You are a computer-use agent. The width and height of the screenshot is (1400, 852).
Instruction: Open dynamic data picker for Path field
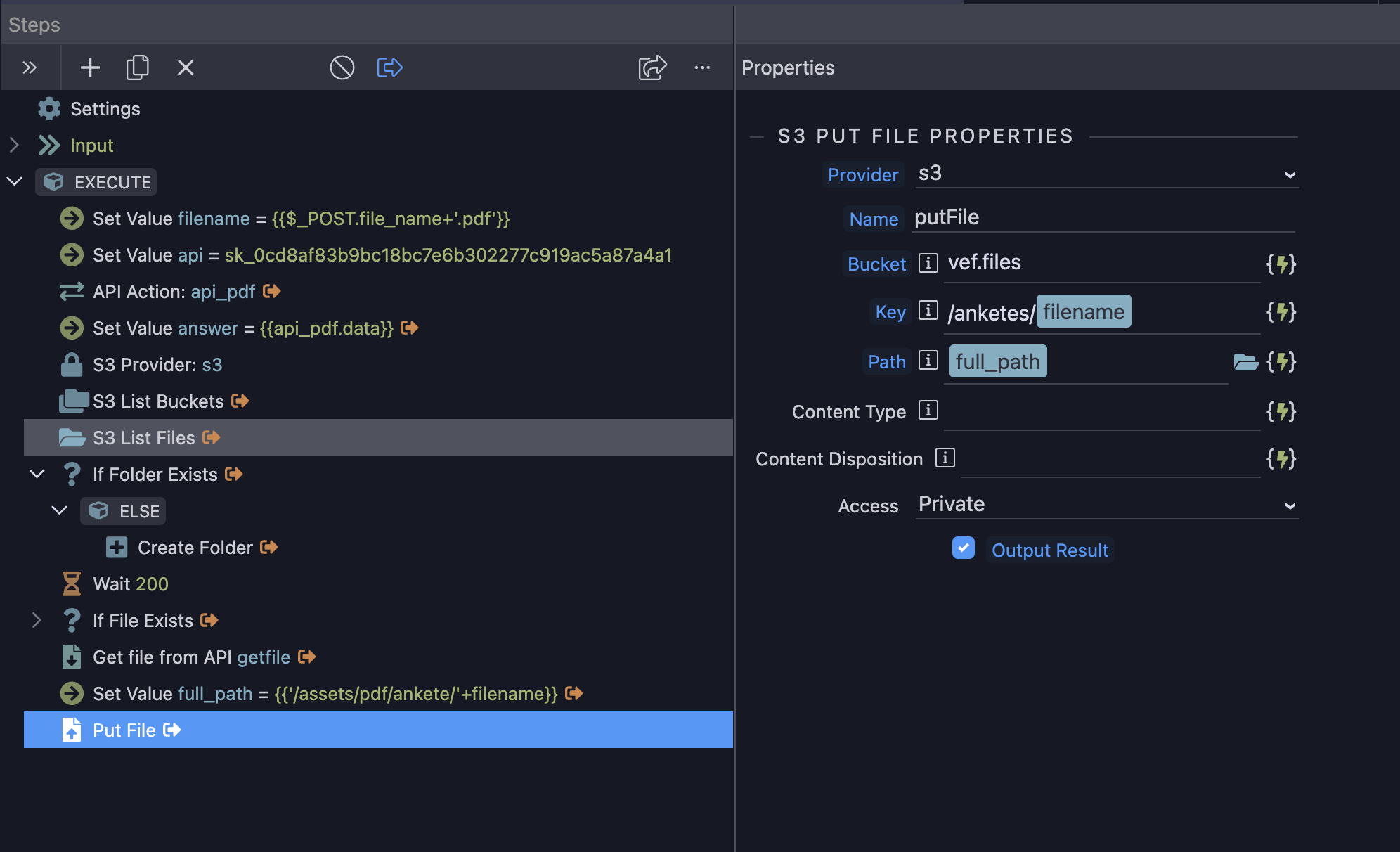[x=1281, y=362]
